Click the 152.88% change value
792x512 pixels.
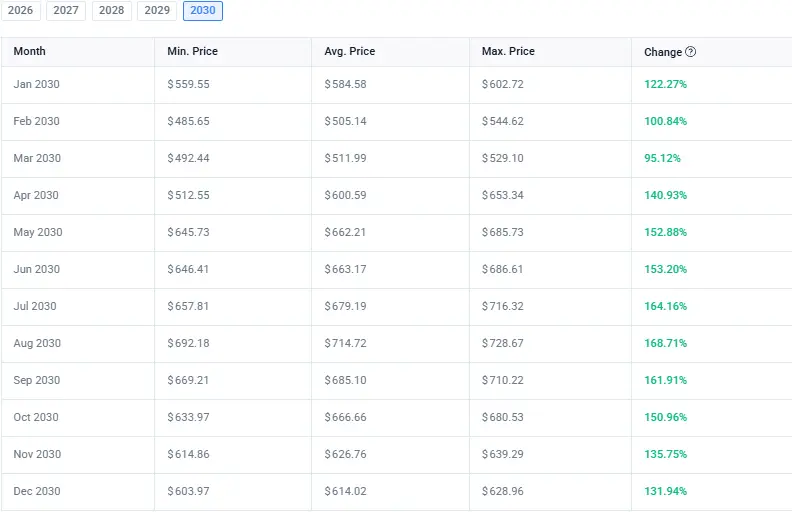(x=665, y=232)
